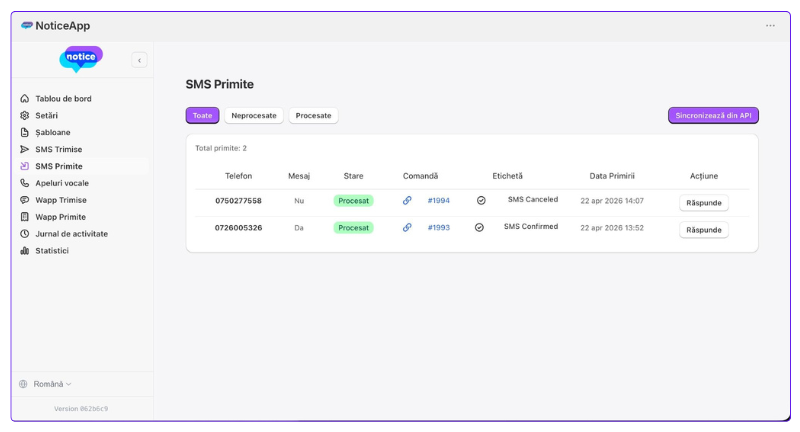Open the three-dots menu in the title bar
The width and height of the screenshot is (800, 432).
tap(770, 26)
